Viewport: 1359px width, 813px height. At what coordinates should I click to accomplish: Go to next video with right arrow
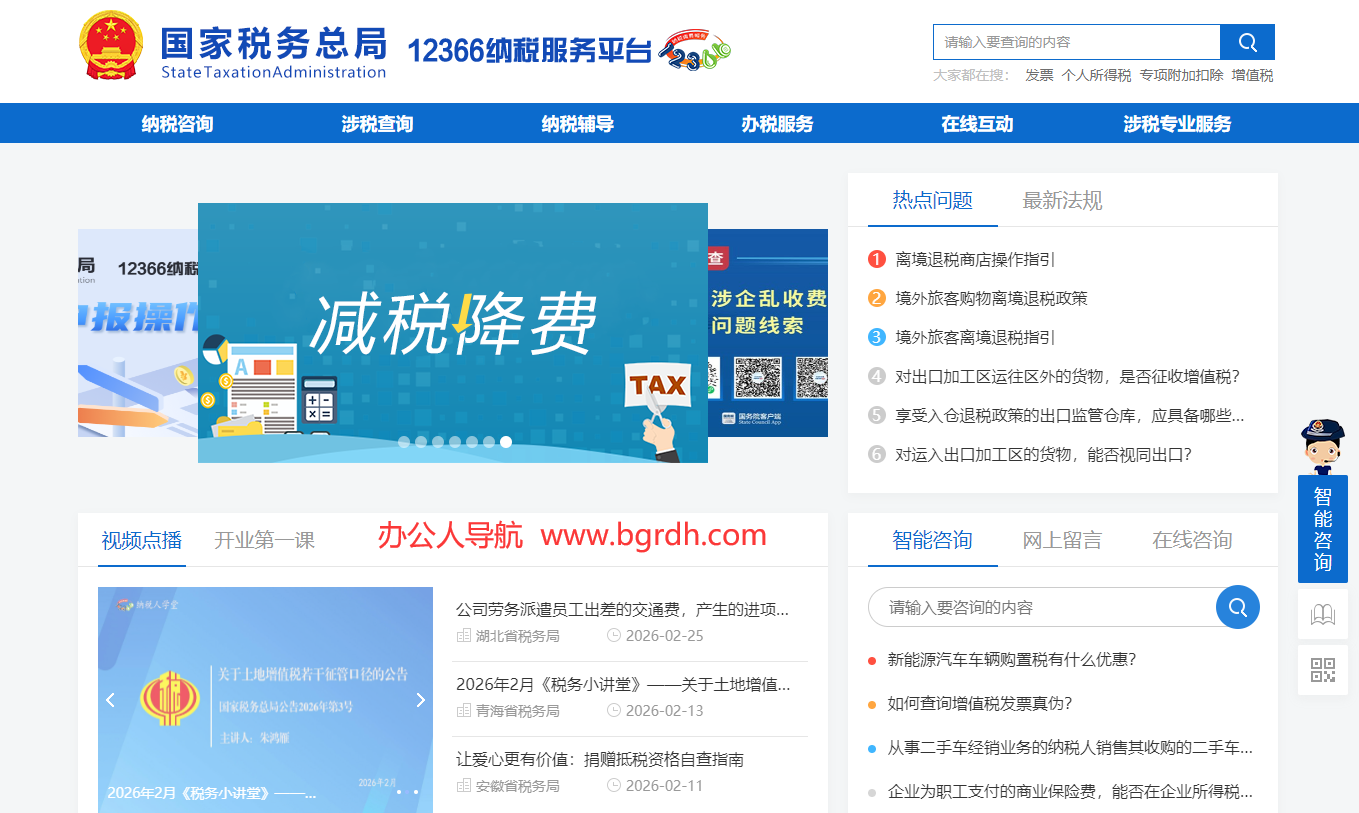point(420,700)
